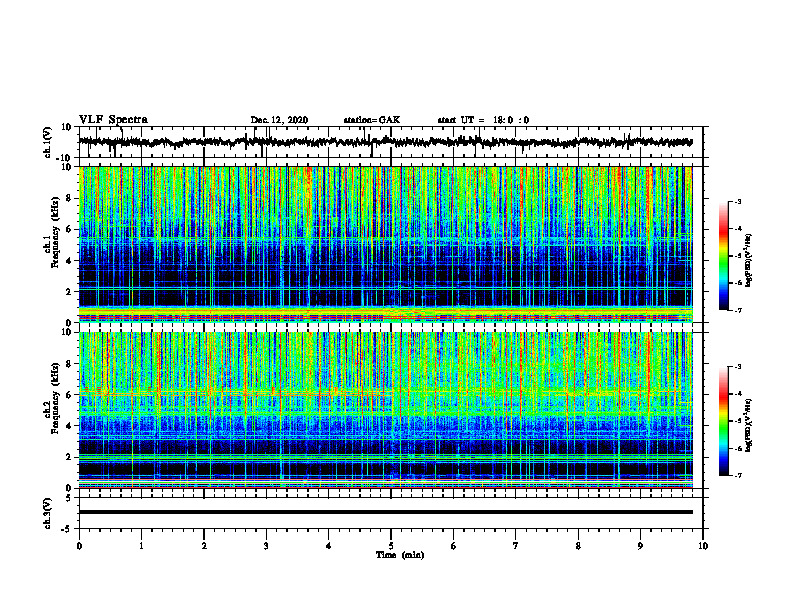Select the "ch.1(V)" waveform axis label

[x=47, y=142]
